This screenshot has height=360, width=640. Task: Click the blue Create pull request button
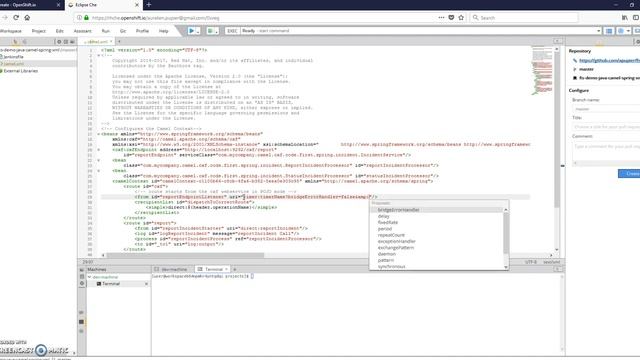(629, 173)
